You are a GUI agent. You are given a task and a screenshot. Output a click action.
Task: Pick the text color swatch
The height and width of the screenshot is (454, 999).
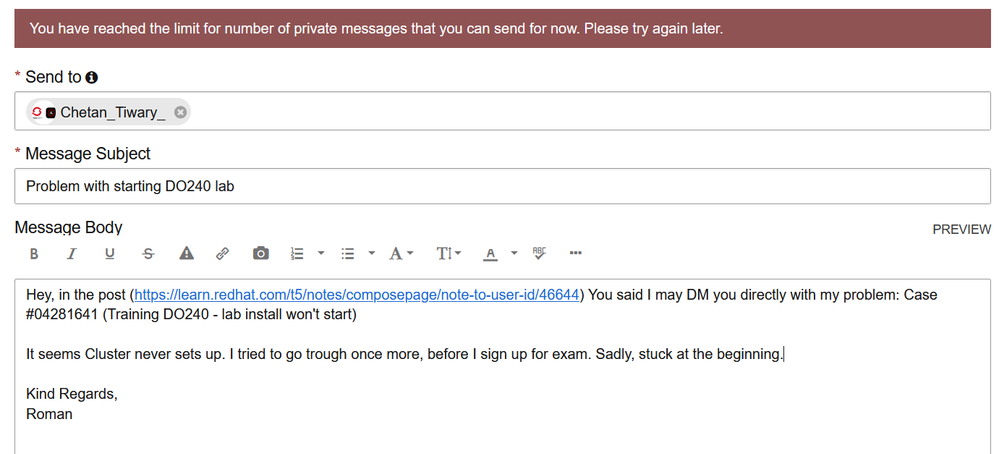(490, 254)
